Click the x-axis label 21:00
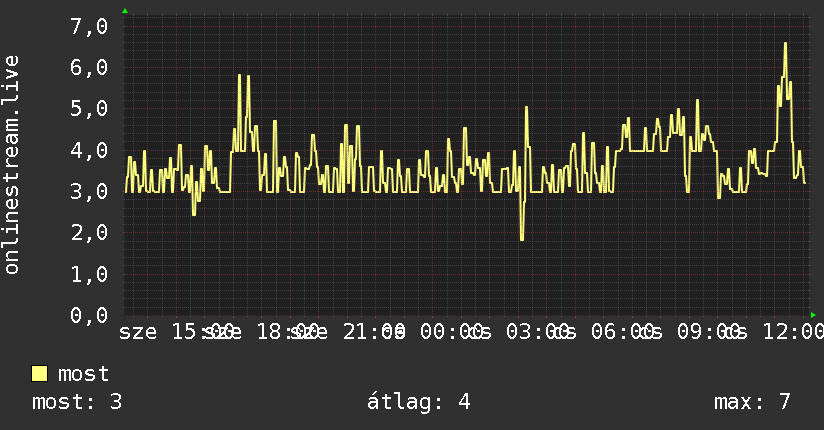The height and width of the screenshot is (430, 824). pos(374,332)
